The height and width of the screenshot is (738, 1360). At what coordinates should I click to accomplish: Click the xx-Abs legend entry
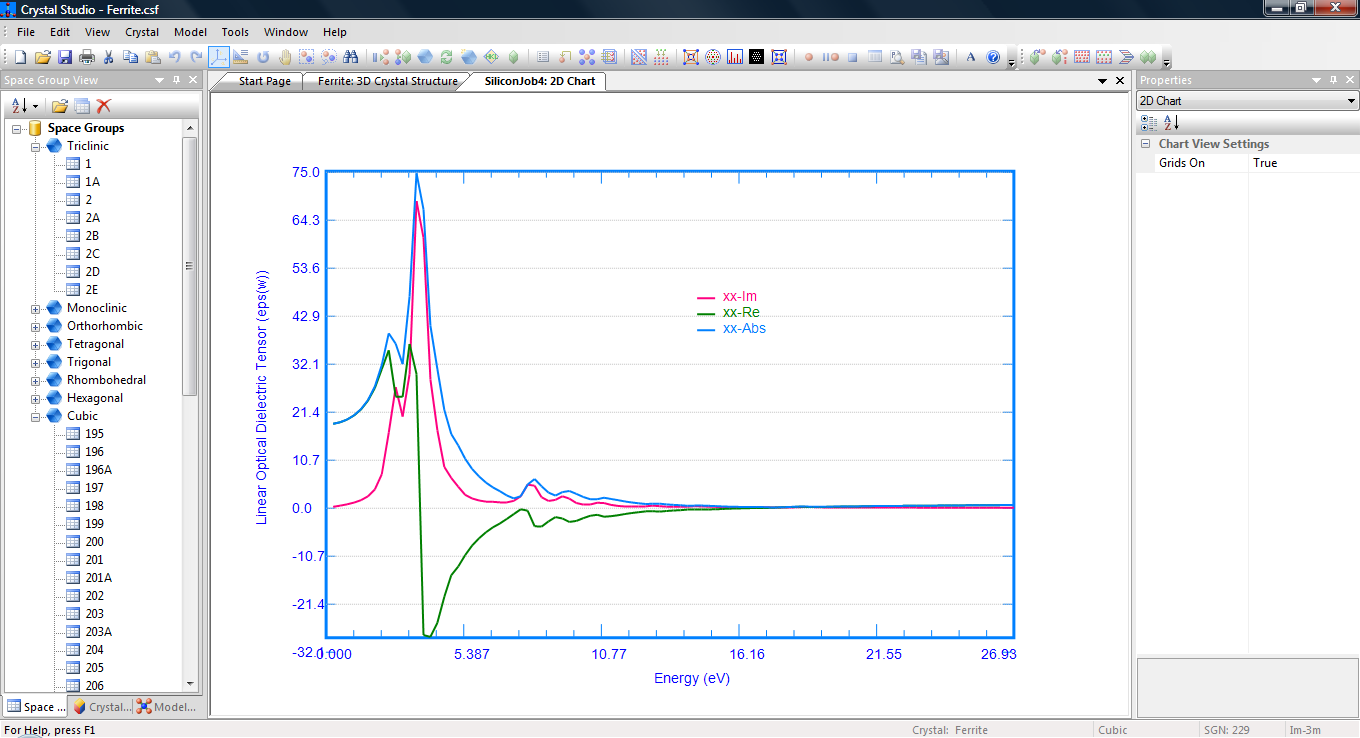coord(743,328)
